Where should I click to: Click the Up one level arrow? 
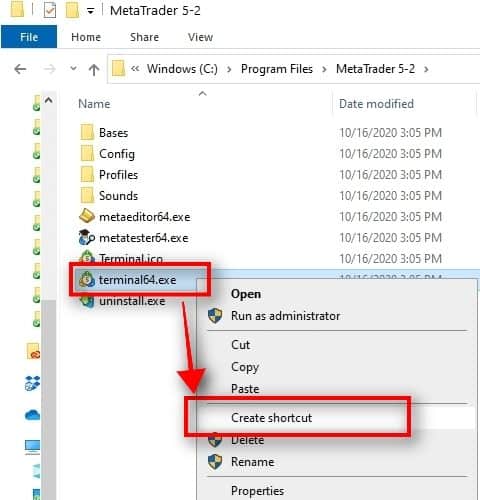pyautogui.click(x=94, y=69)
